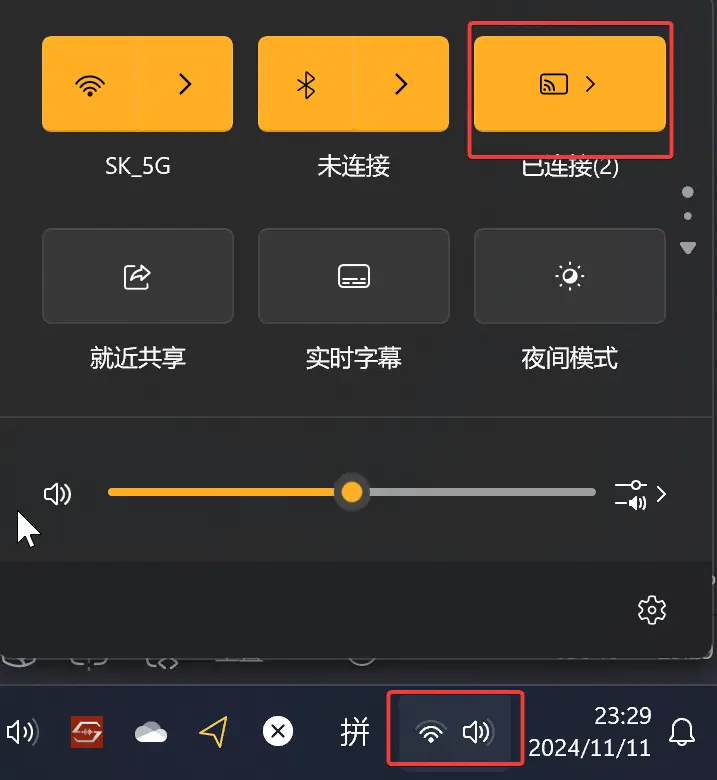717x780 pixels.
Task: Open Wi-Fi network list chevron
Action: click(186, 84)
